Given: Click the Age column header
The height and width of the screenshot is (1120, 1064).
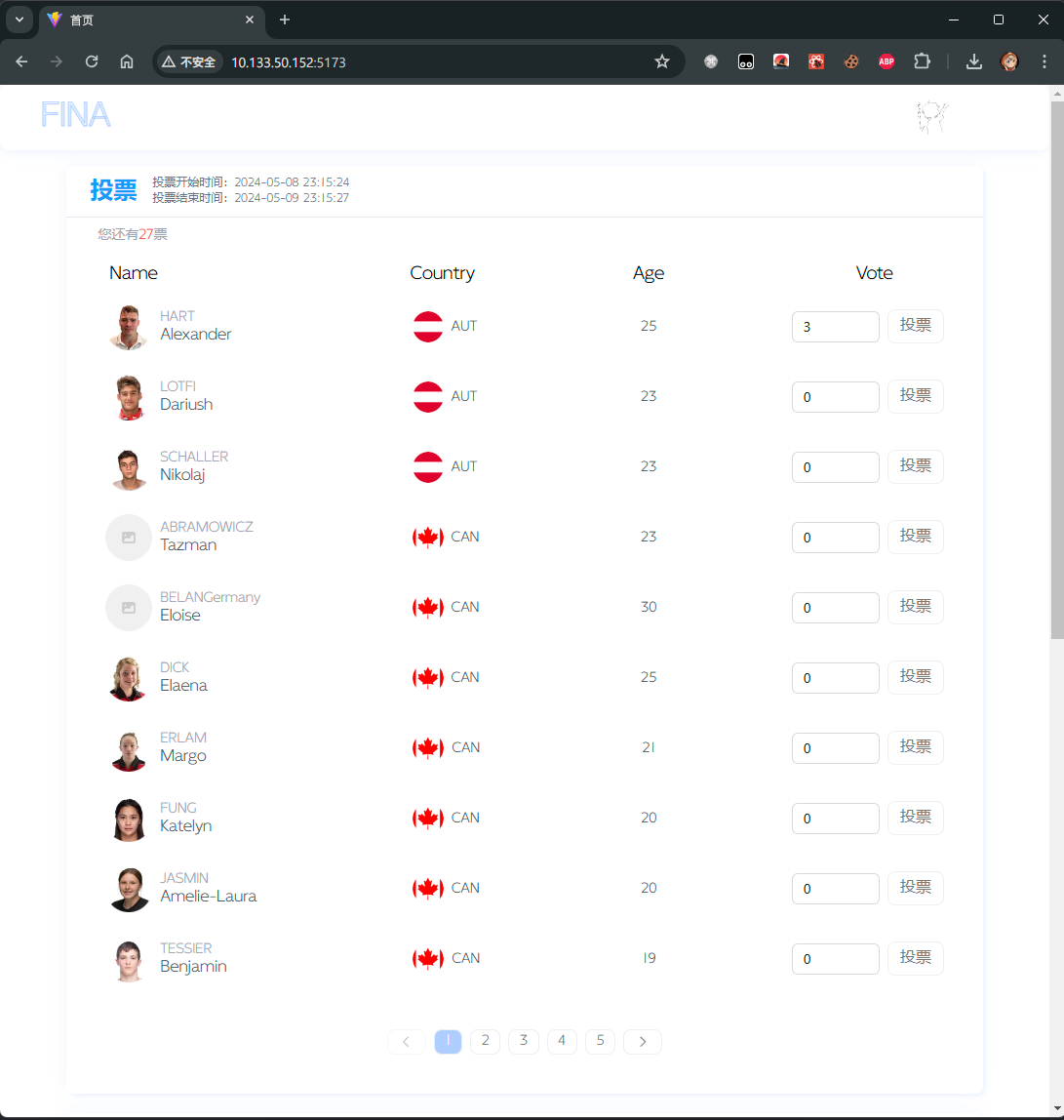Looking at the screenshot, I should (x=649, y=273).
